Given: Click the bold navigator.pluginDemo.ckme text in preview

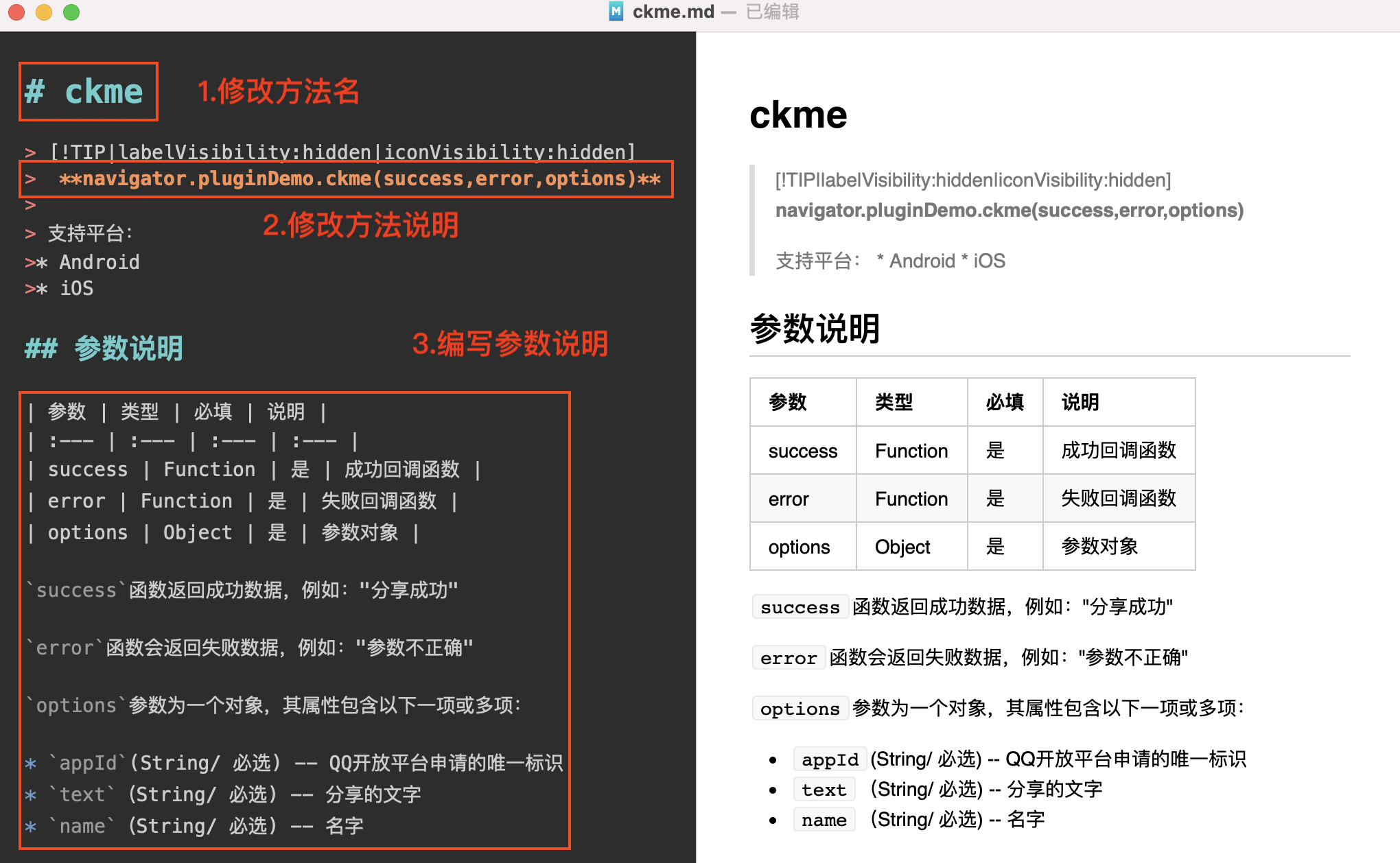Looking at the screenshot, I should [x=1010, y=211].
